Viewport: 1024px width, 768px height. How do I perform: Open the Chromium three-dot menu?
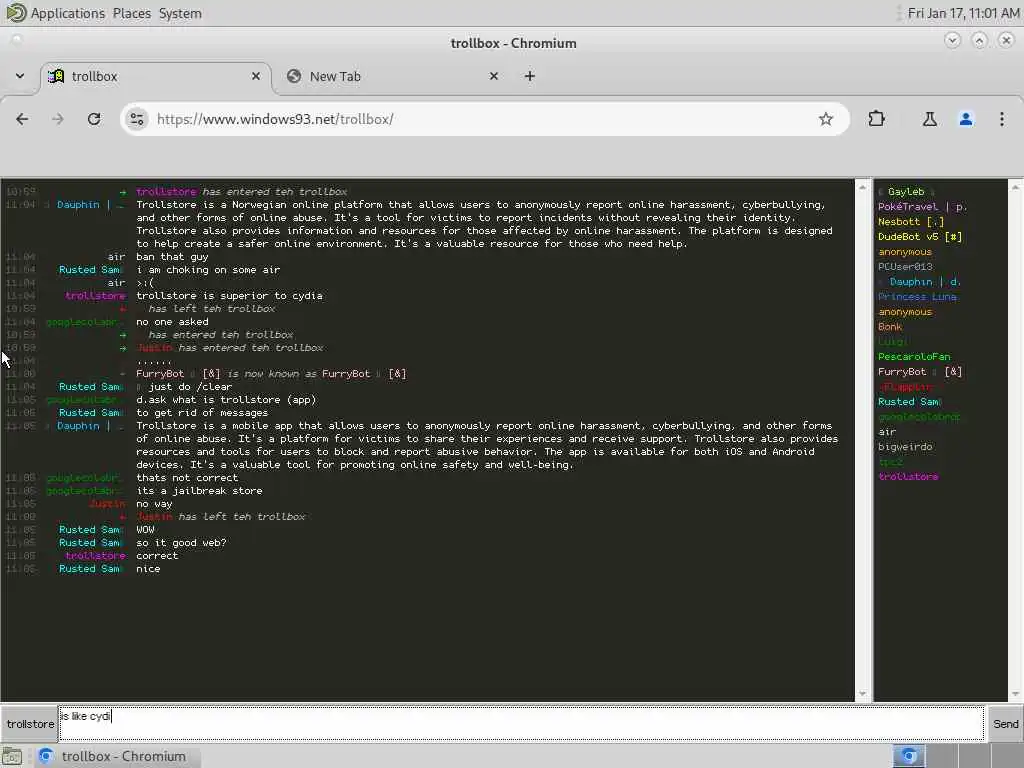click(1002, 119)
